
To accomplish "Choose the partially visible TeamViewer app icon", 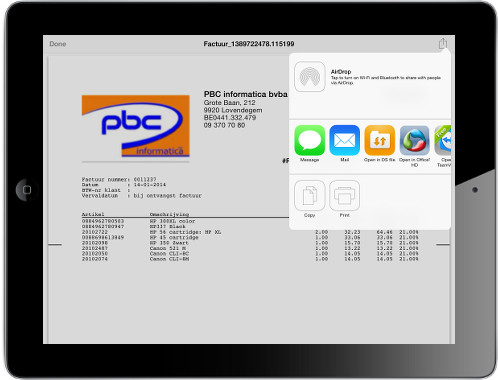I will (443, 140).
